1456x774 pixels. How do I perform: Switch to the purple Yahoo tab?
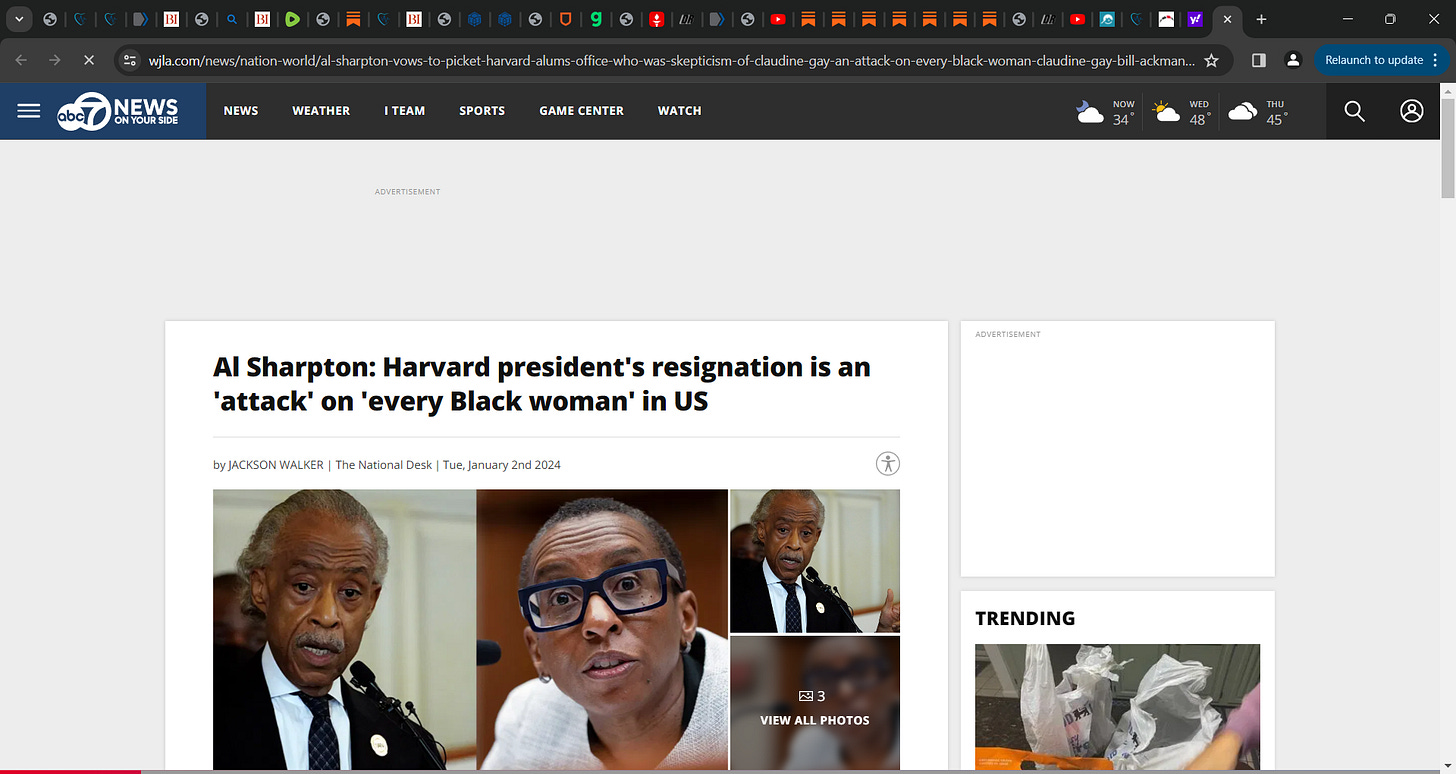(x=1195, y=19)
